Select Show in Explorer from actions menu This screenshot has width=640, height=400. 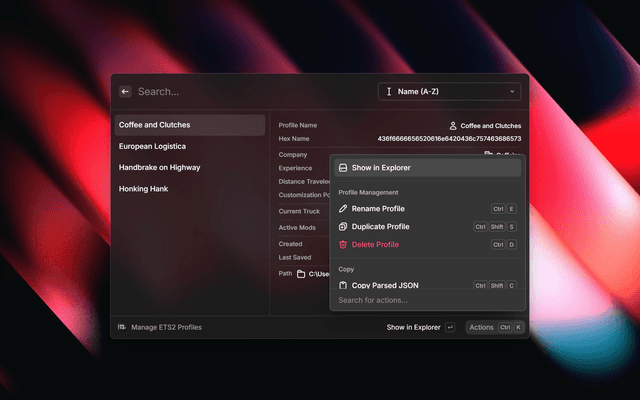click(381, 168)
